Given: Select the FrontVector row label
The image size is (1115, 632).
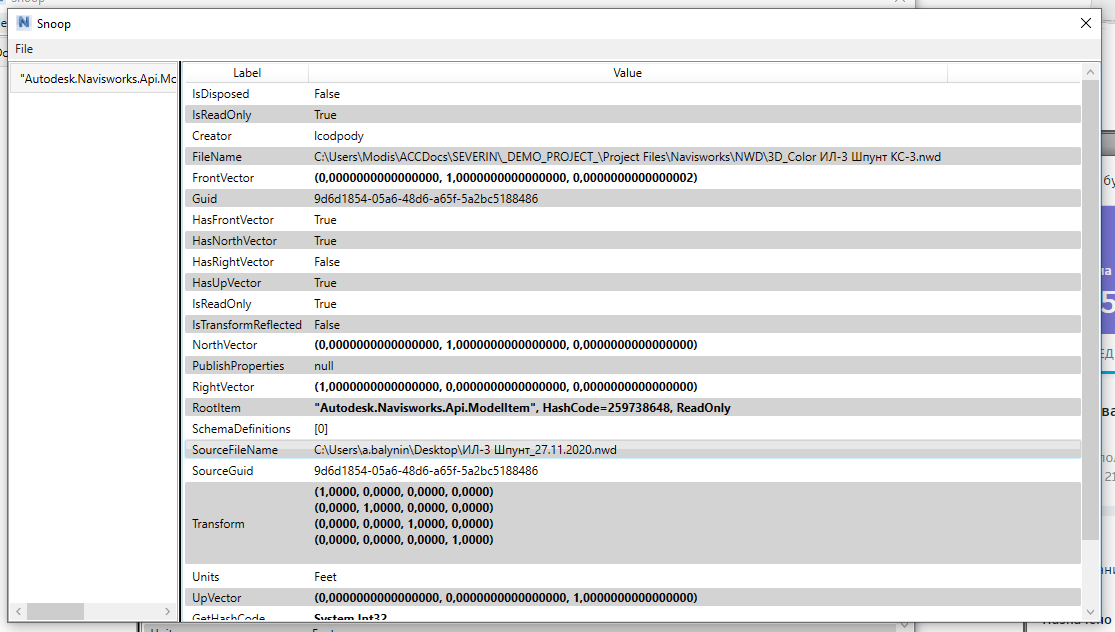Looking at the screenshot, I should pyautogui.click(x=223, y=178).
